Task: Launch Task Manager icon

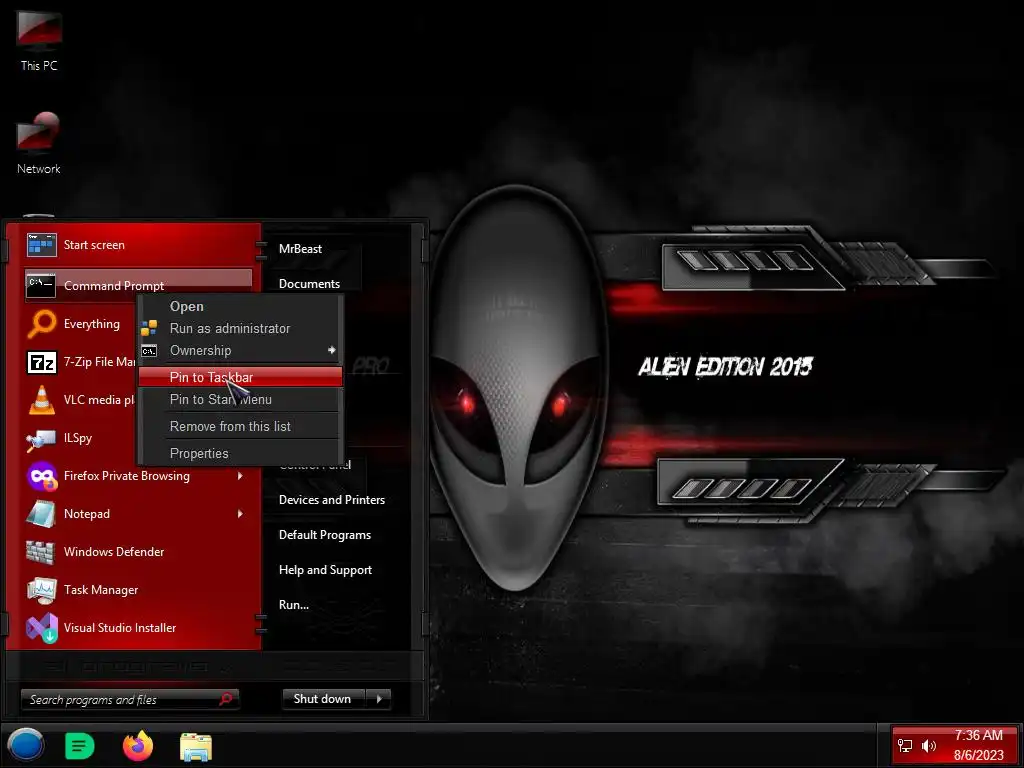Action: (41, 590)
